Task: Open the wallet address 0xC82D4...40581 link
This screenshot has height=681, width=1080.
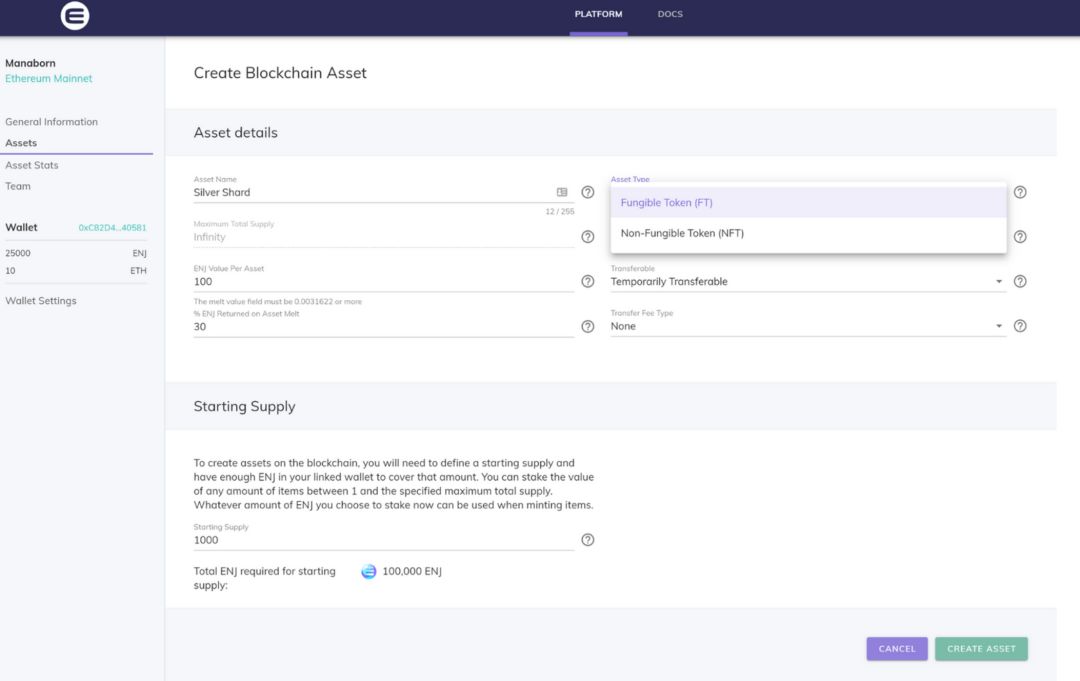Action: coord(112,228)
